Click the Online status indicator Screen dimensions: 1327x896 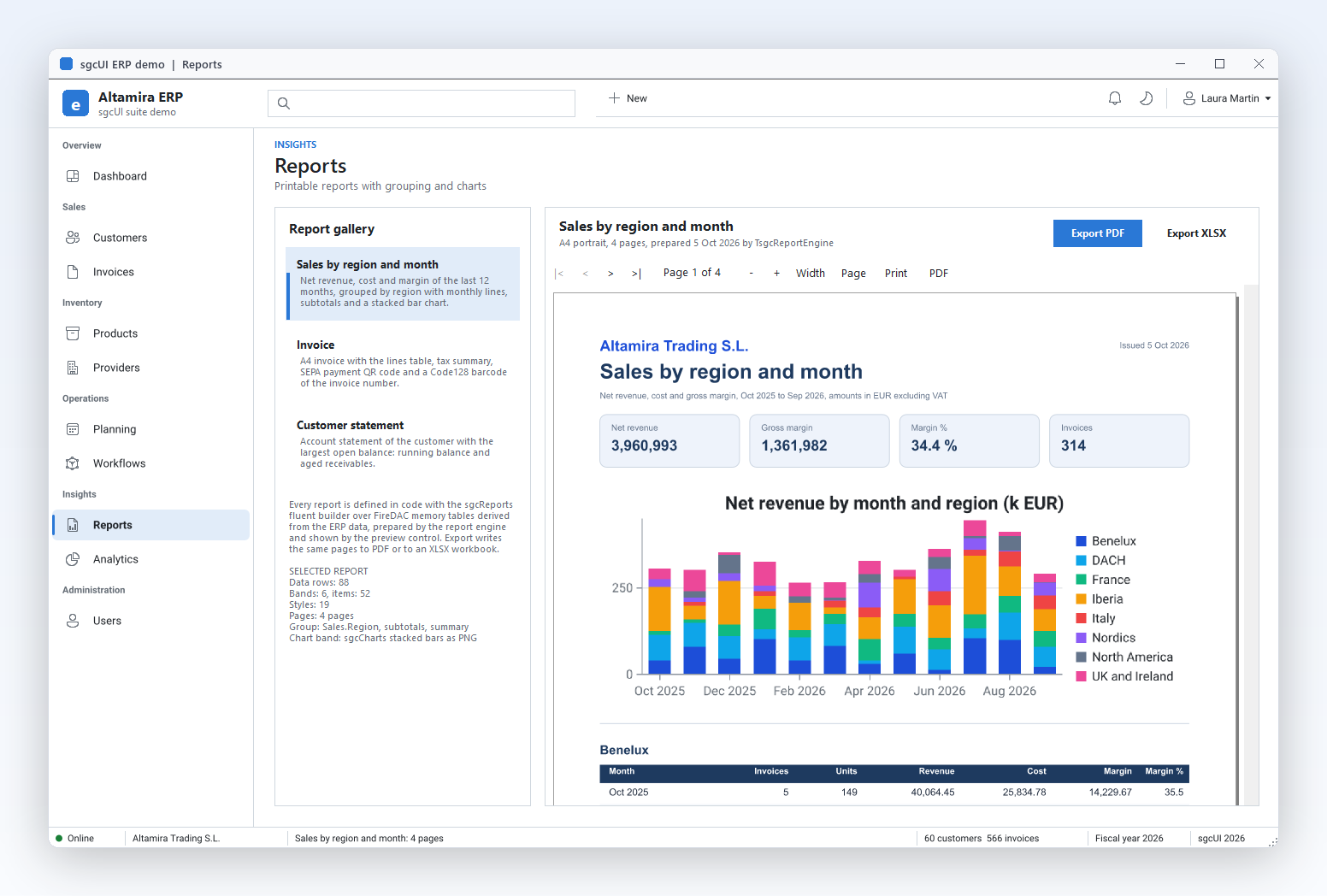(x=75, y=839)
